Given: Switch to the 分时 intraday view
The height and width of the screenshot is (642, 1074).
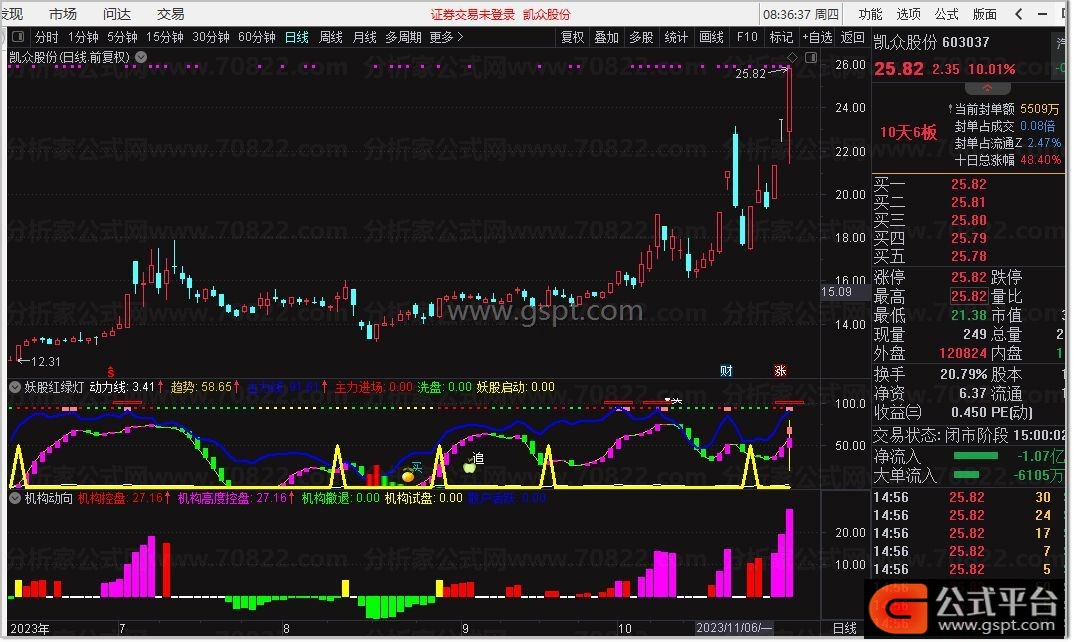Looking at the screenshot, I should pos(47,37).
